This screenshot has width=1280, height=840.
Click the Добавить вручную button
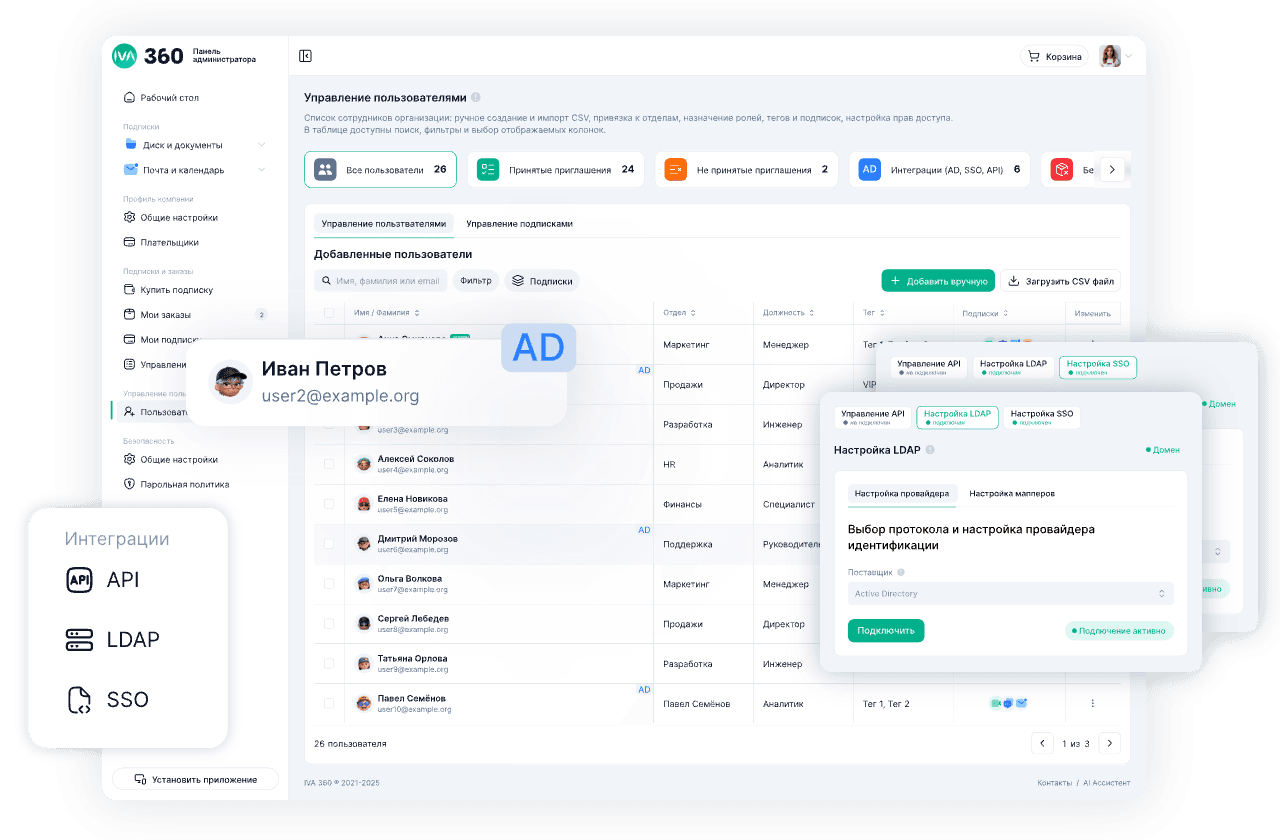tap(938, 281)
